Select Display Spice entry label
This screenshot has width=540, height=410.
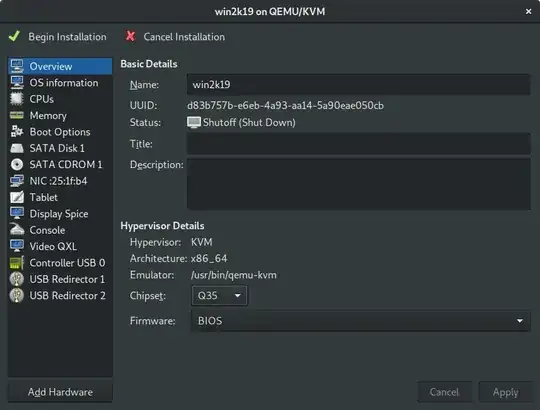coord(59,214)
